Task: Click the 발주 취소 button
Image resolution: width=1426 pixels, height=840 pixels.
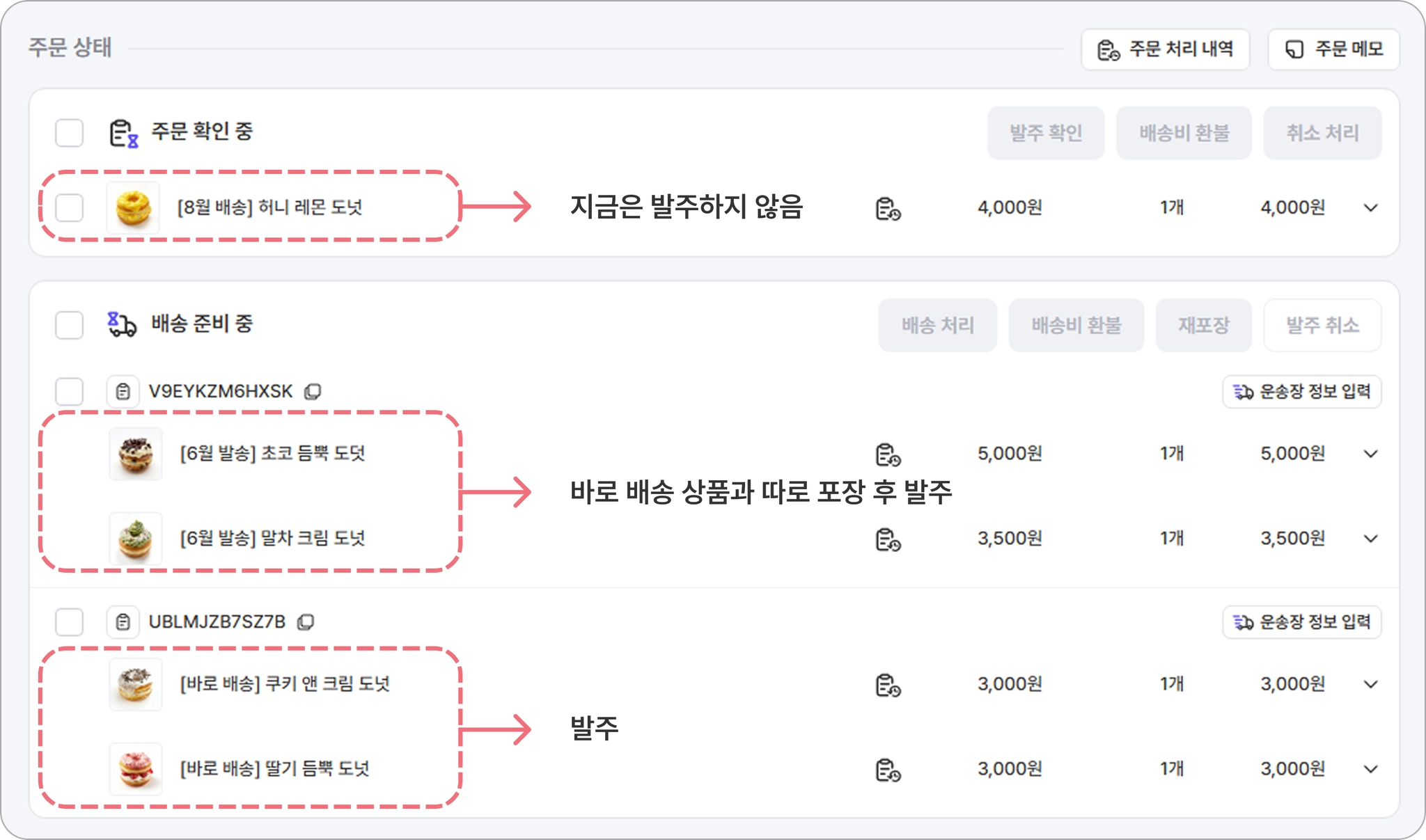Action: pyautogui.click(x=1322, y=325)
